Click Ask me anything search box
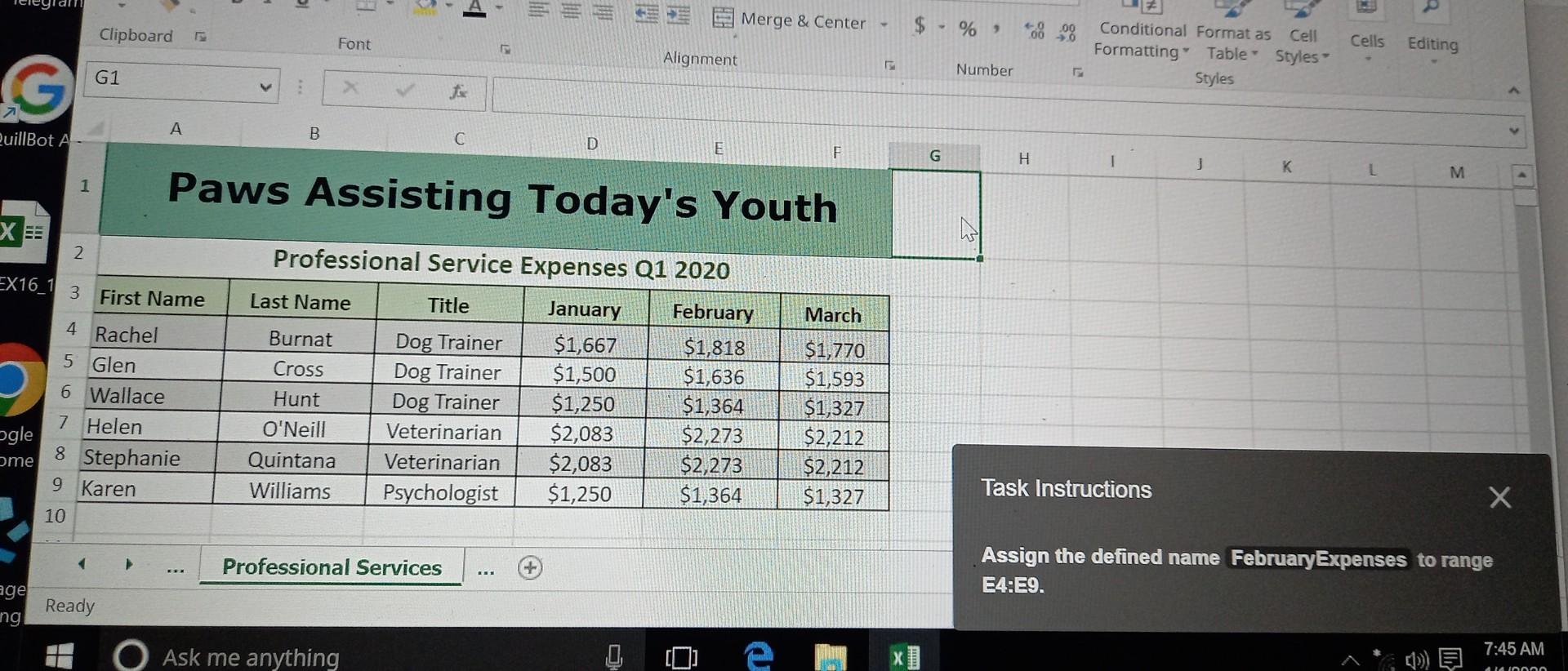1568x671 pixels. pos(251,657)
